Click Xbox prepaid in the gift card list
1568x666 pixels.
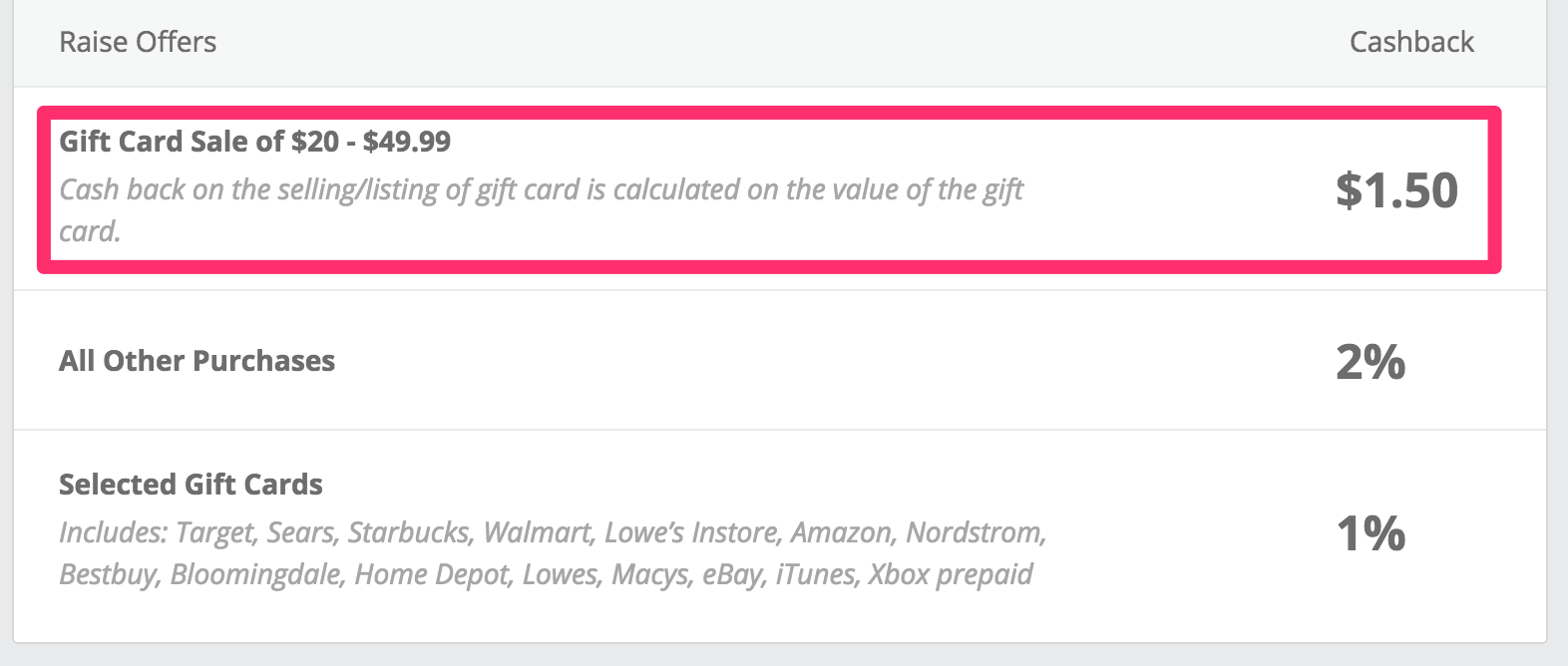point(951,574)
